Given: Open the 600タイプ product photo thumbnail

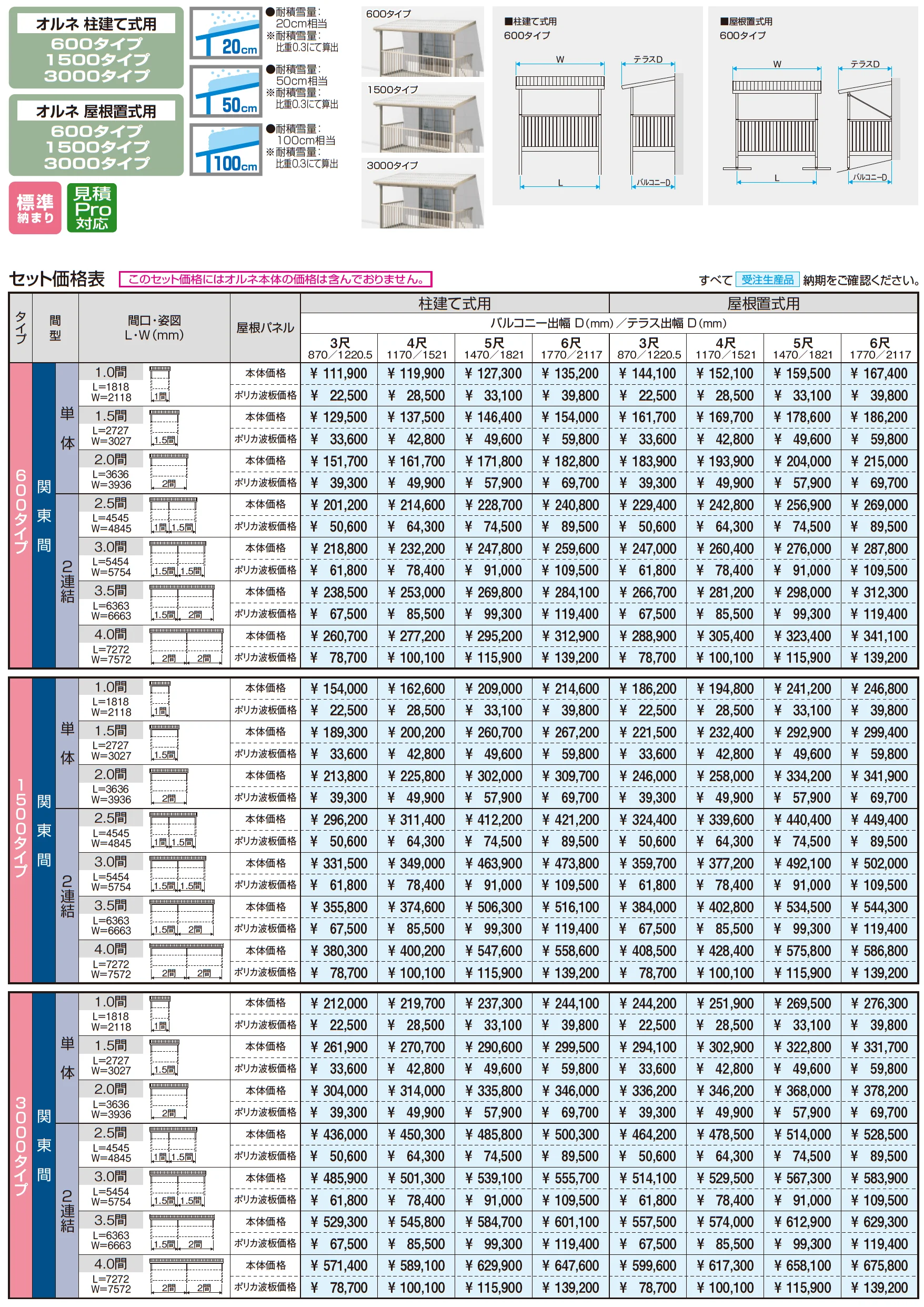Looking at the screenshot, I should tap(423, 42).
